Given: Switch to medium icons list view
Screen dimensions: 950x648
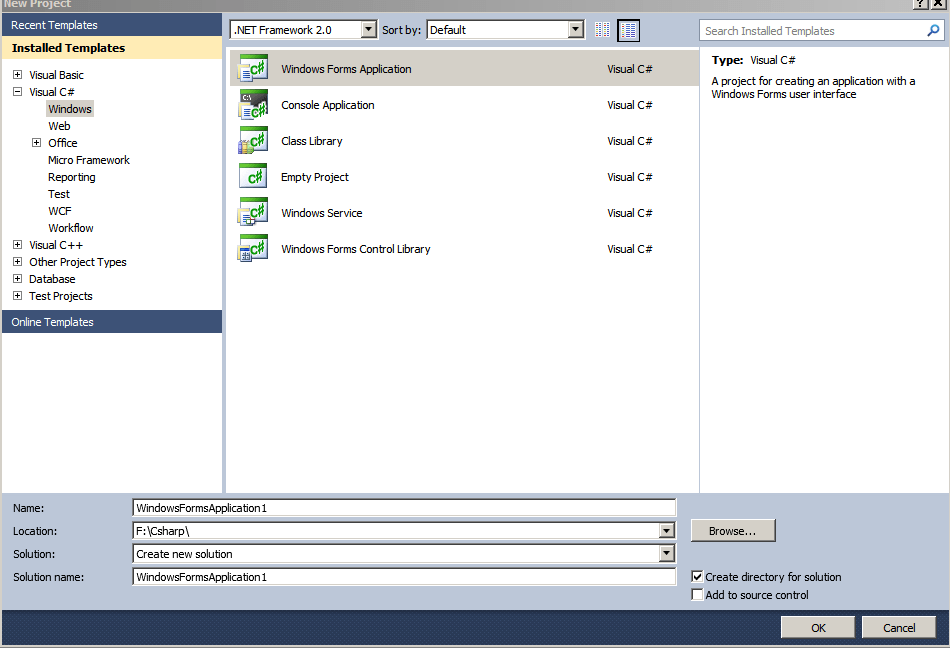Looking at the screenshot, I should click(x=628, y=30).
